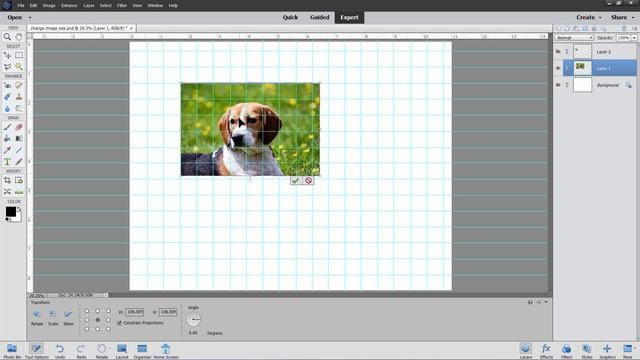Open the blend mode Normal dropdown
This screenshot has height=360, width=640.
(574, 38)
